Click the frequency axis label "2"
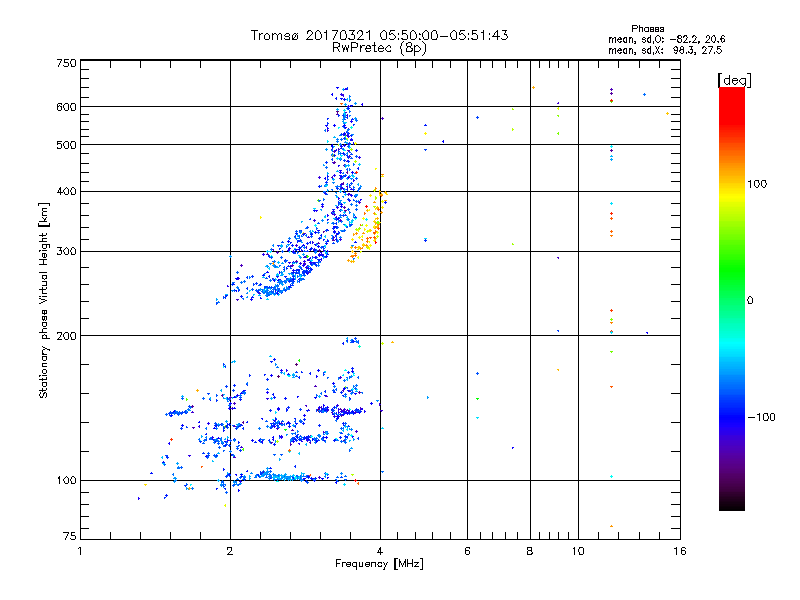Viewport: 800px width, 600px height. point(230,551)
